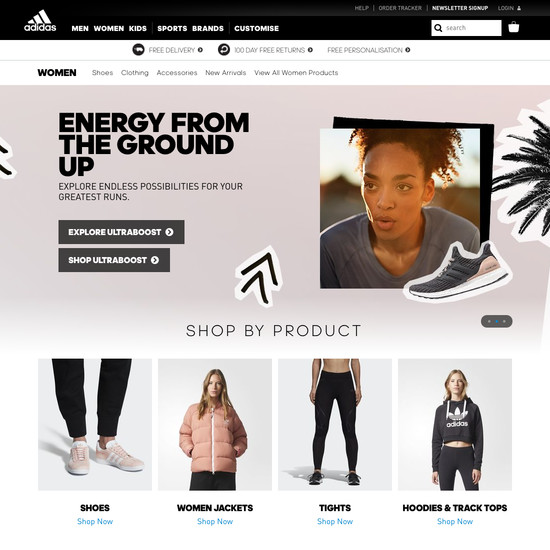Viewport: 550px width, 550px height.
Task: Expand the Free Delivery info arrow
Action: click(200, 50)
